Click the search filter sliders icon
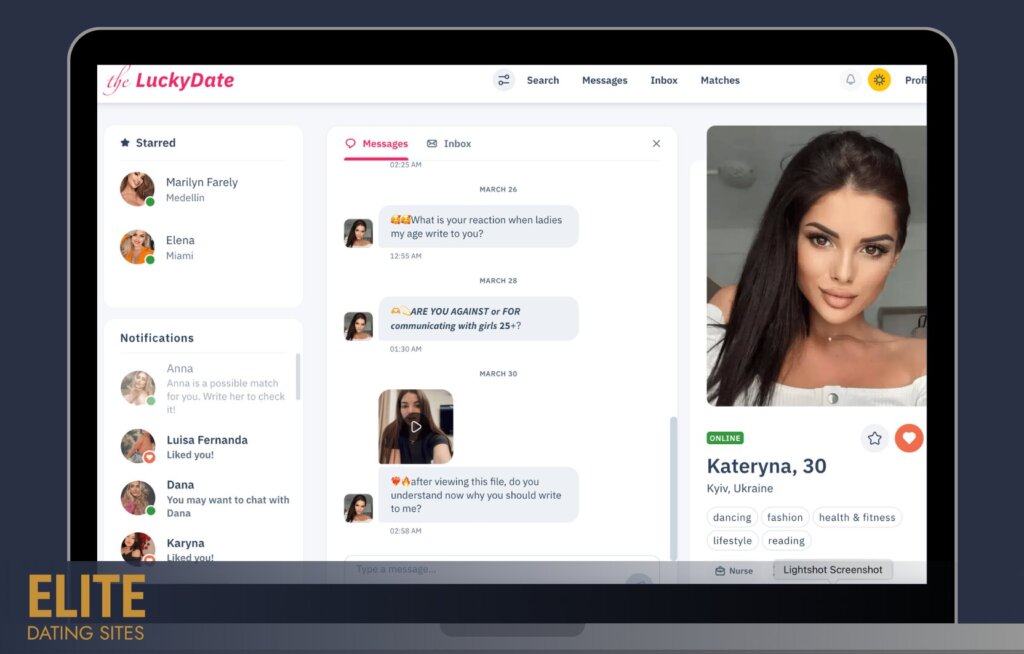Image resolution: width=1024 pixels, height=654 pixels. pos(503,80)
